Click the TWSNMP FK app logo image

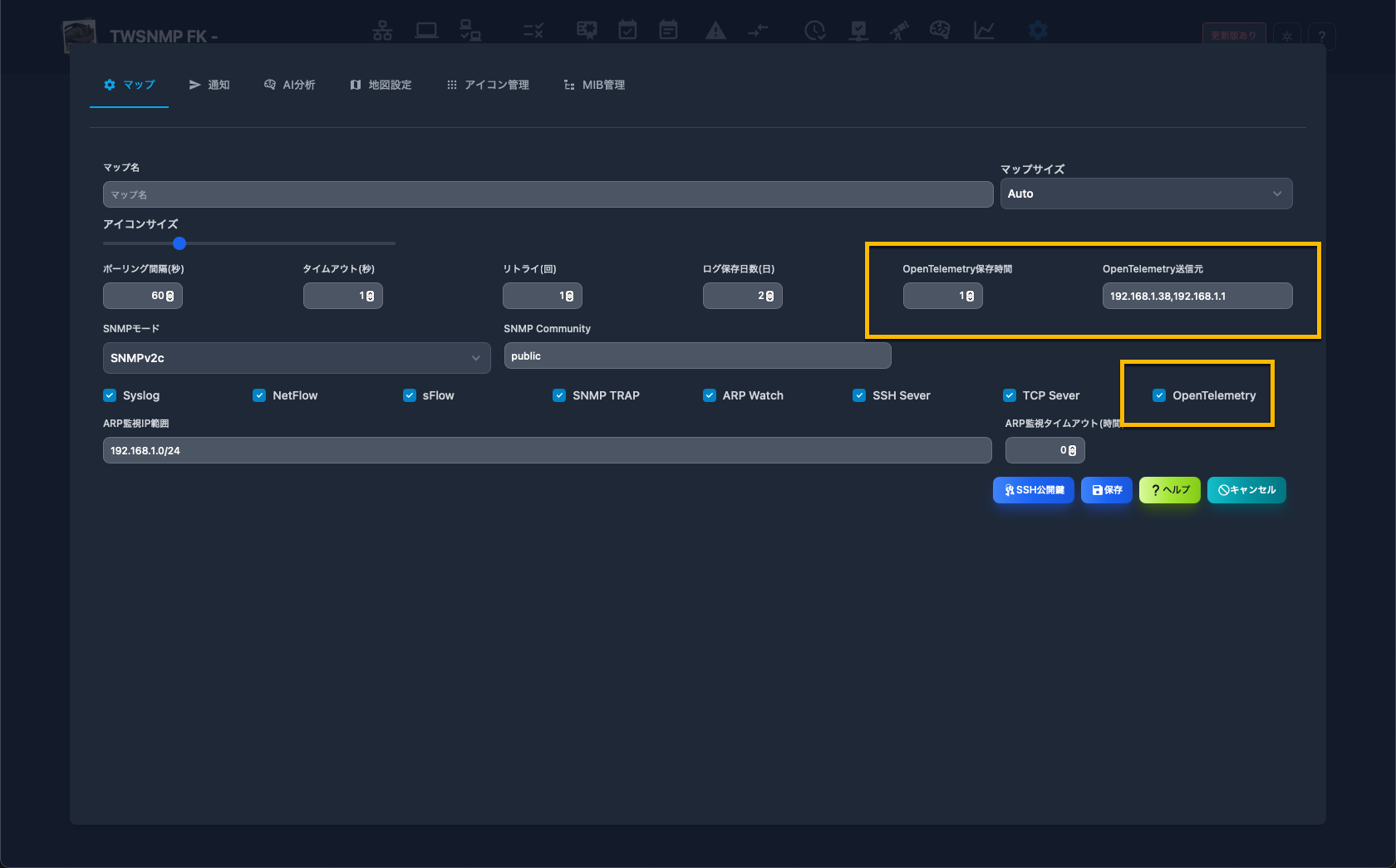(x=80, y=35)
